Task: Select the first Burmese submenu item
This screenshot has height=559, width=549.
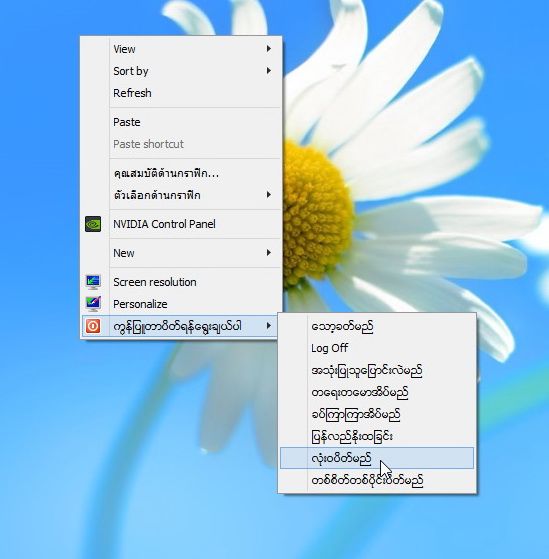Action: click(377, 326)
